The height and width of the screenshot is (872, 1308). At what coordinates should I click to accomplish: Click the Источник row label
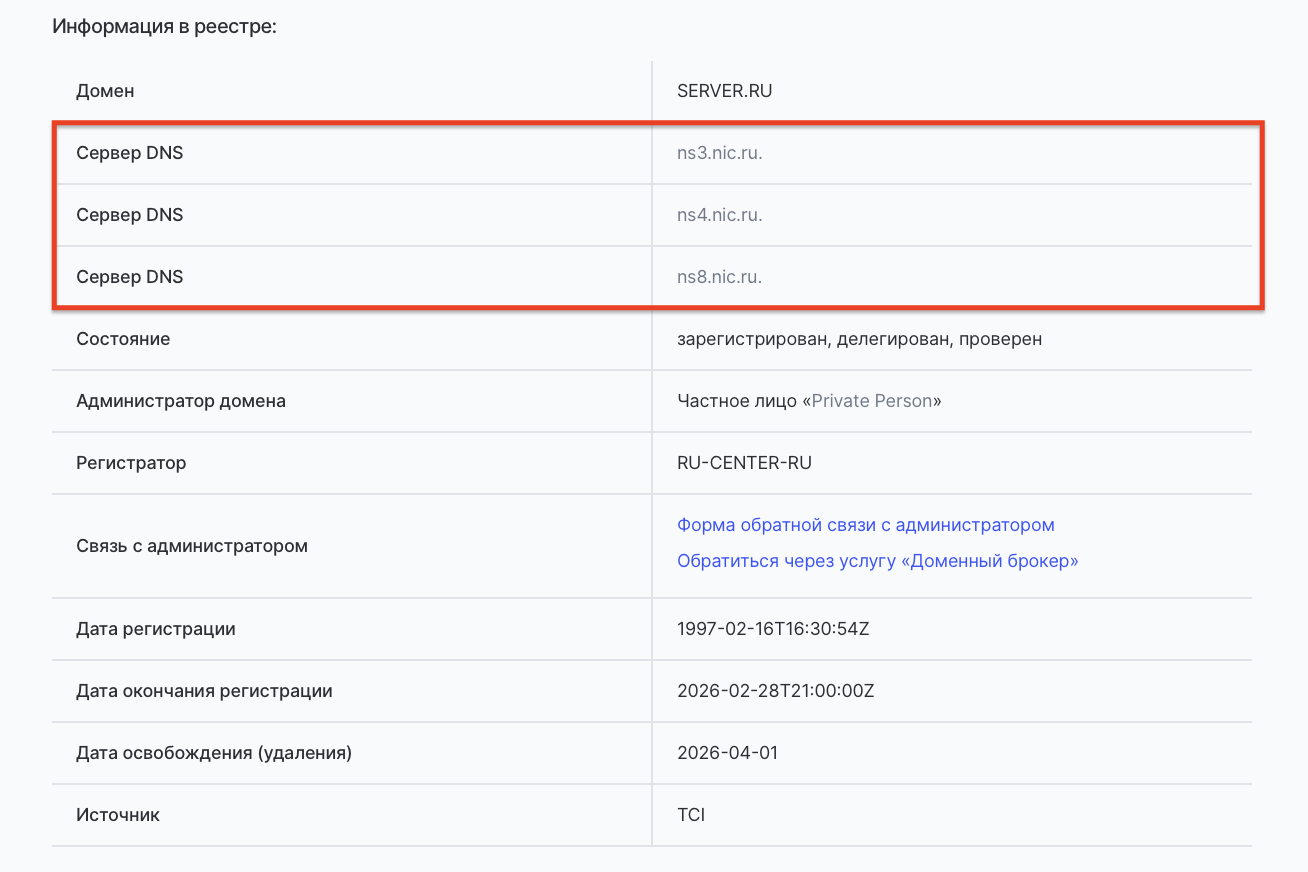118,815
